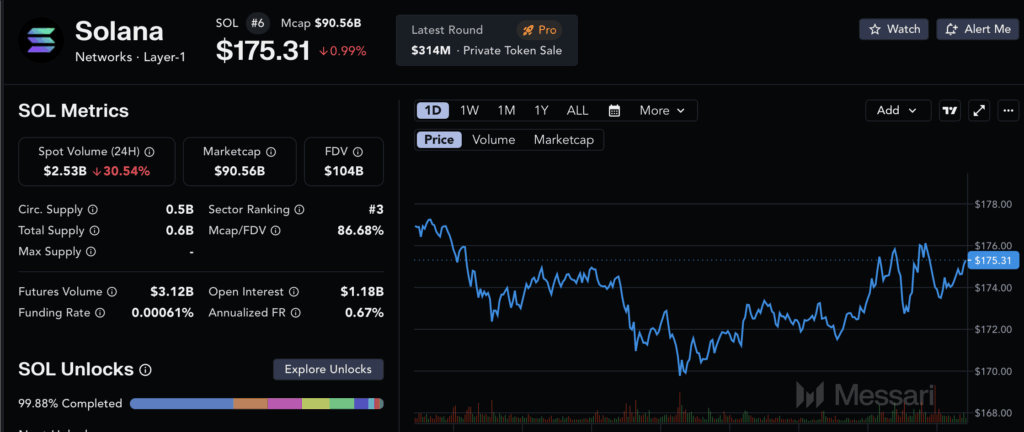1024x432 pixels.
Task: Click the Solana logo icon
Action: pyautogui.click(x=41, y=40)
